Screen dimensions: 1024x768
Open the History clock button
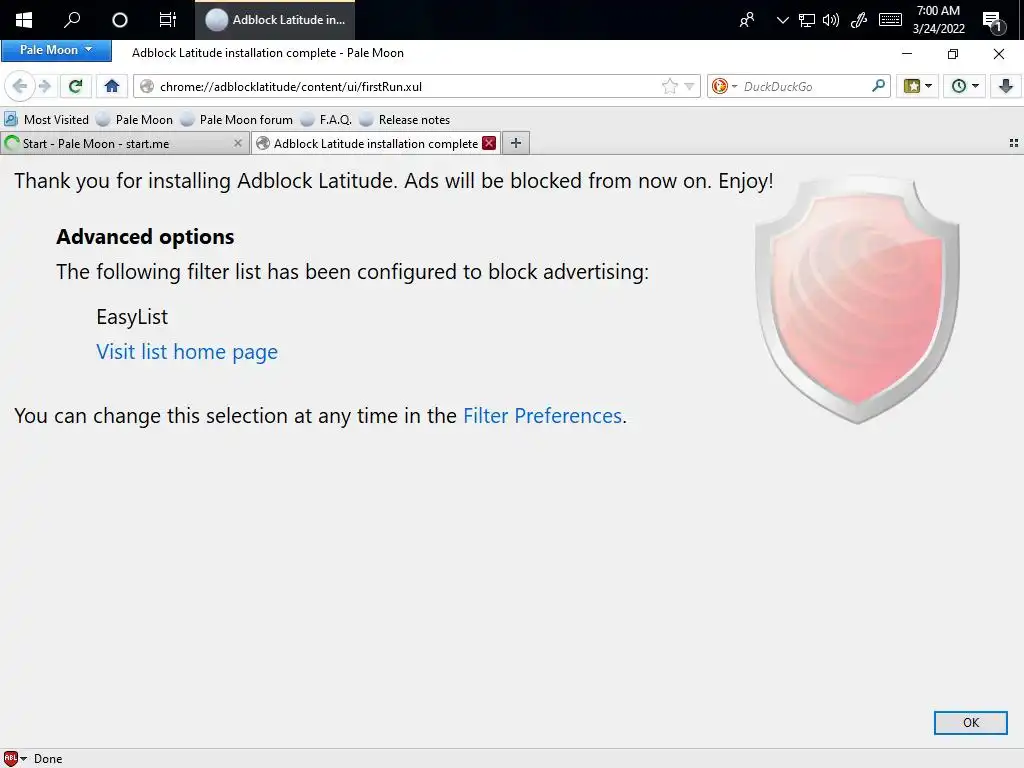click(x=958, y=86)
